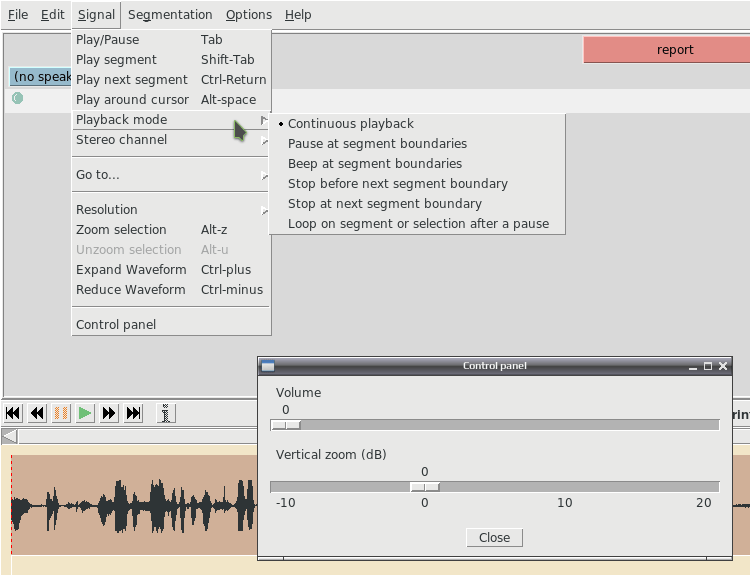Click the Control panel window menu icon

tap(268, 366)
